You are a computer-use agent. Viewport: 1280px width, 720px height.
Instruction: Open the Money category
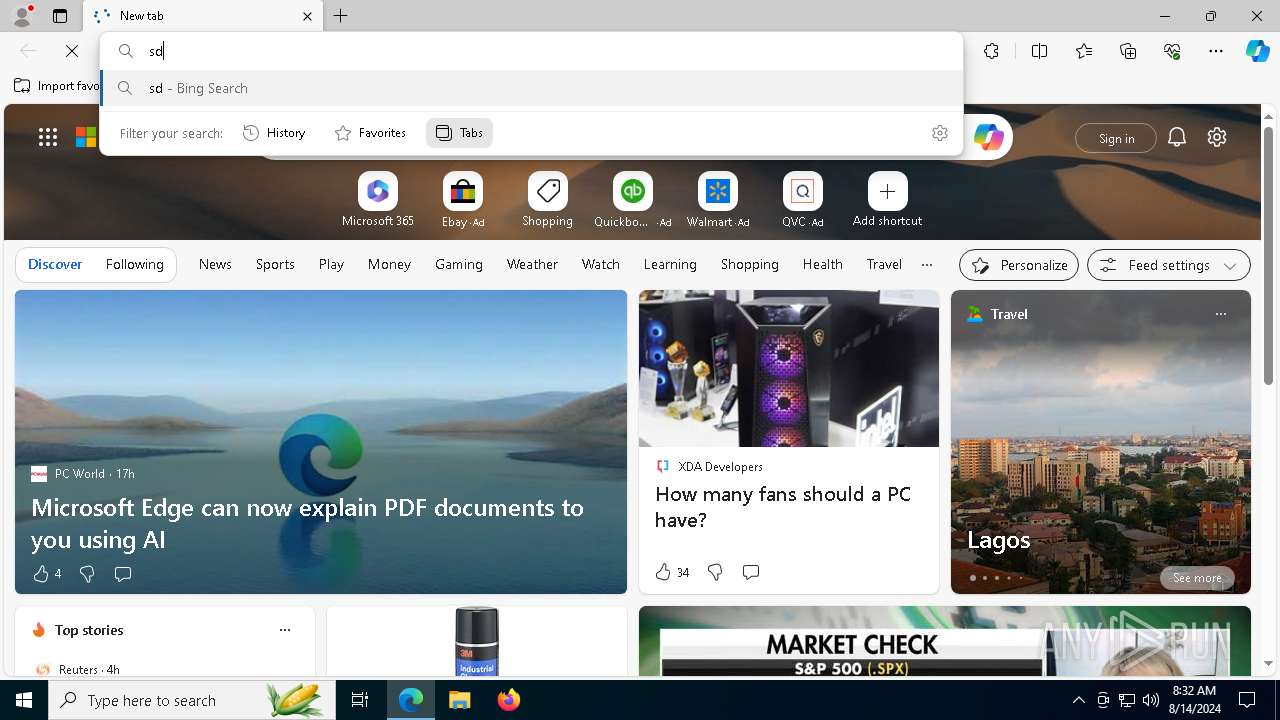[389, 265]
